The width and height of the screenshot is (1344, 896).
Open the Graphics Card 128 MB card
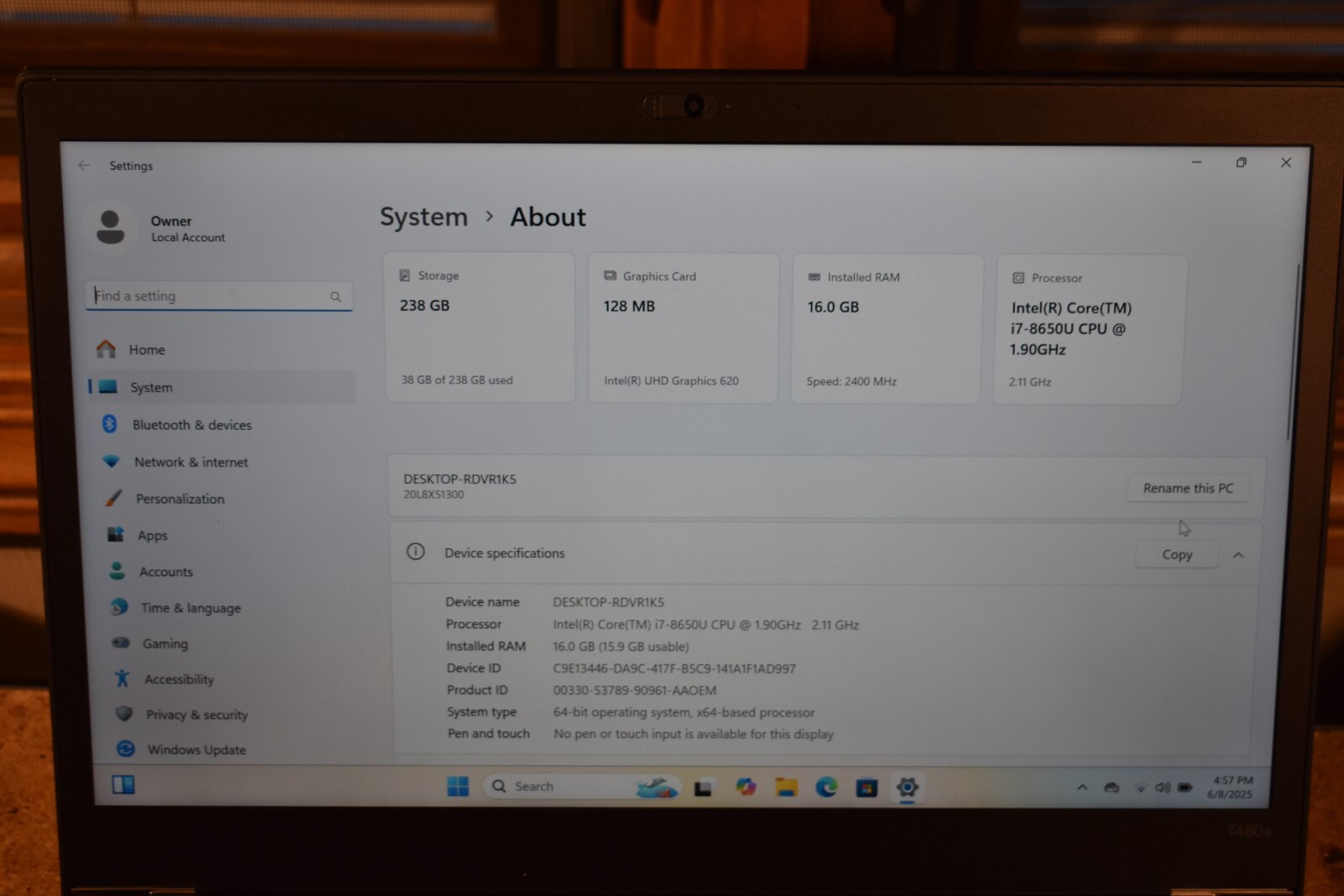[x=683, y=328]
